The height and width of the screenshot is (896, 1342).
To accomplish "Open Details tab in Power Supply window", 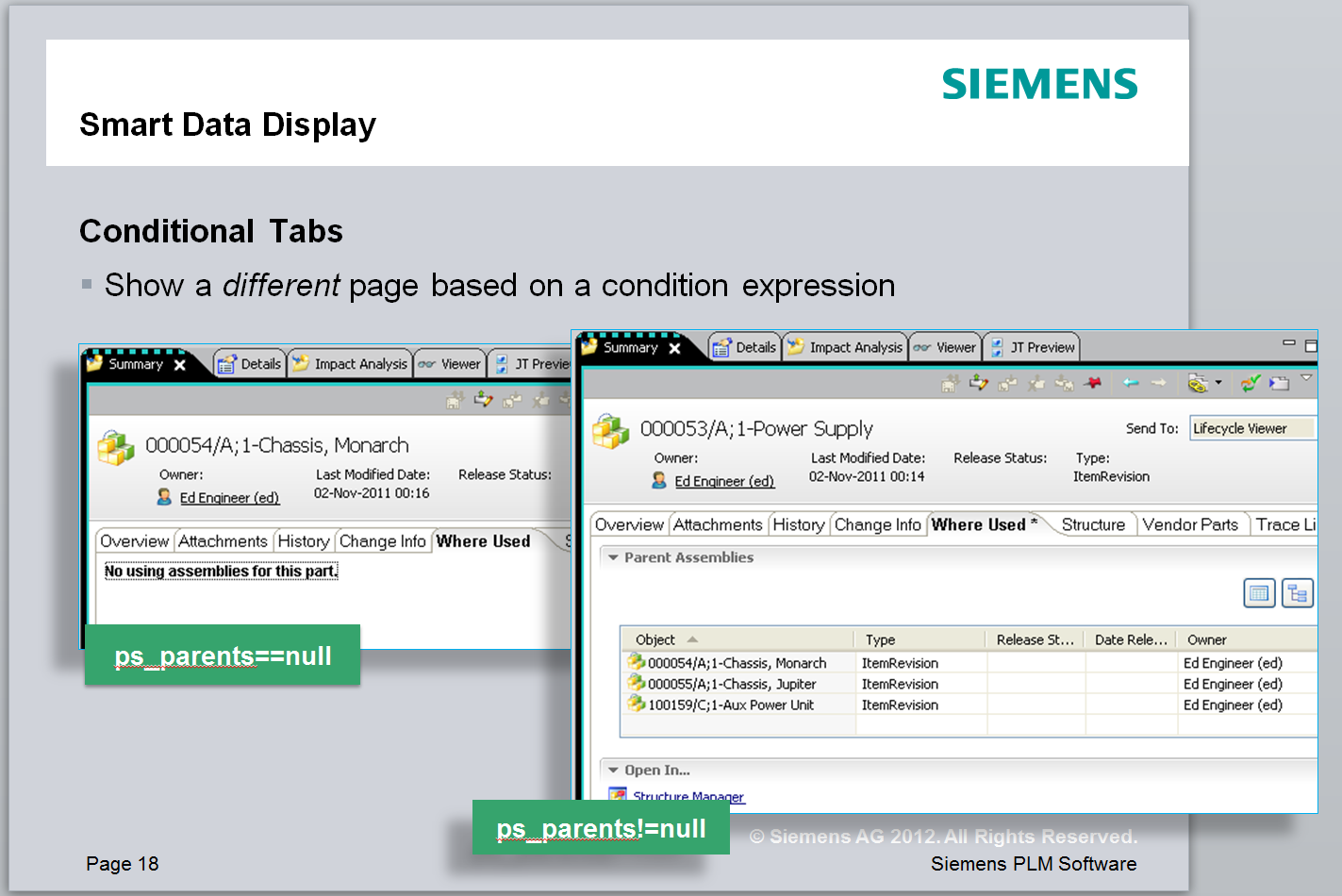I will click(x=745, y=347).
